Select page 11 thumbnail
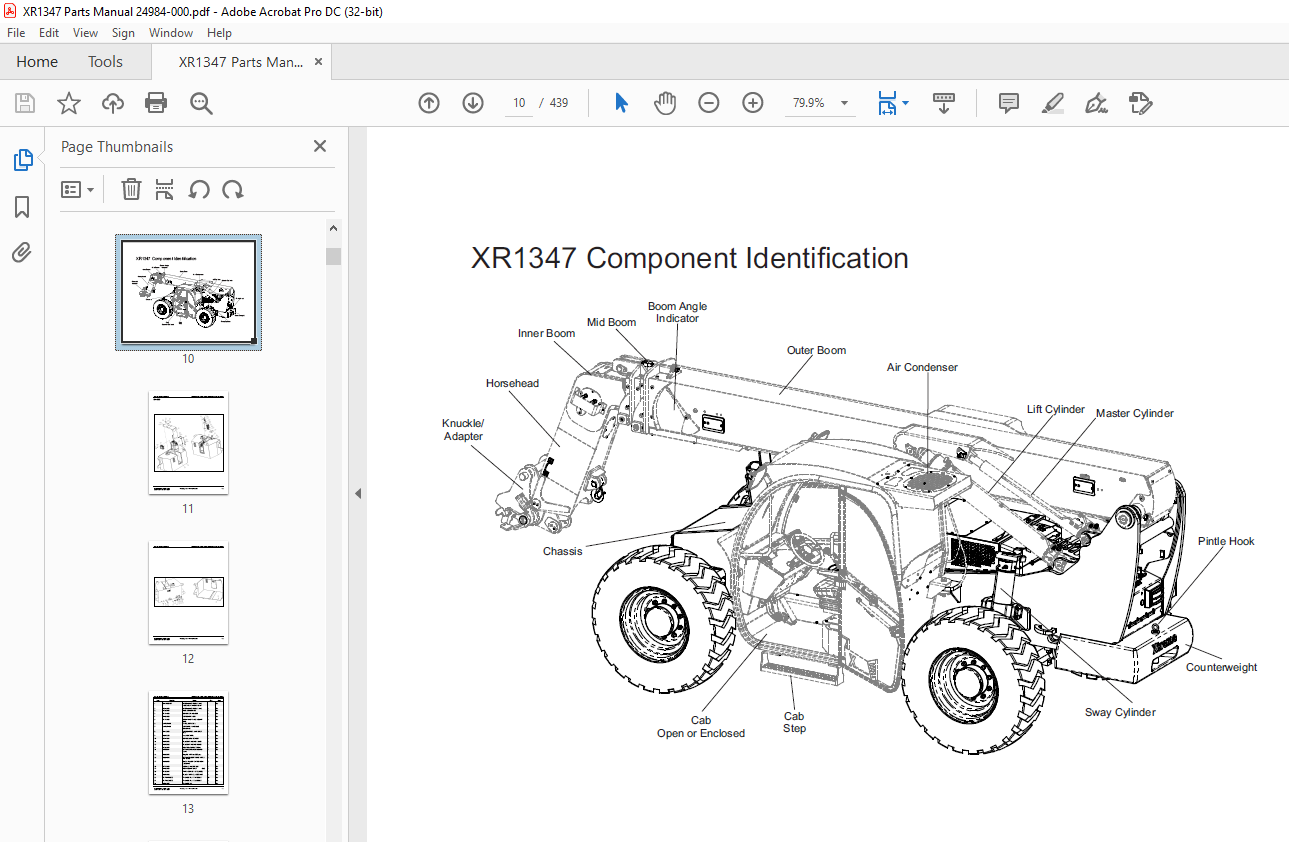1289x842 pixels. click(188, 442)
